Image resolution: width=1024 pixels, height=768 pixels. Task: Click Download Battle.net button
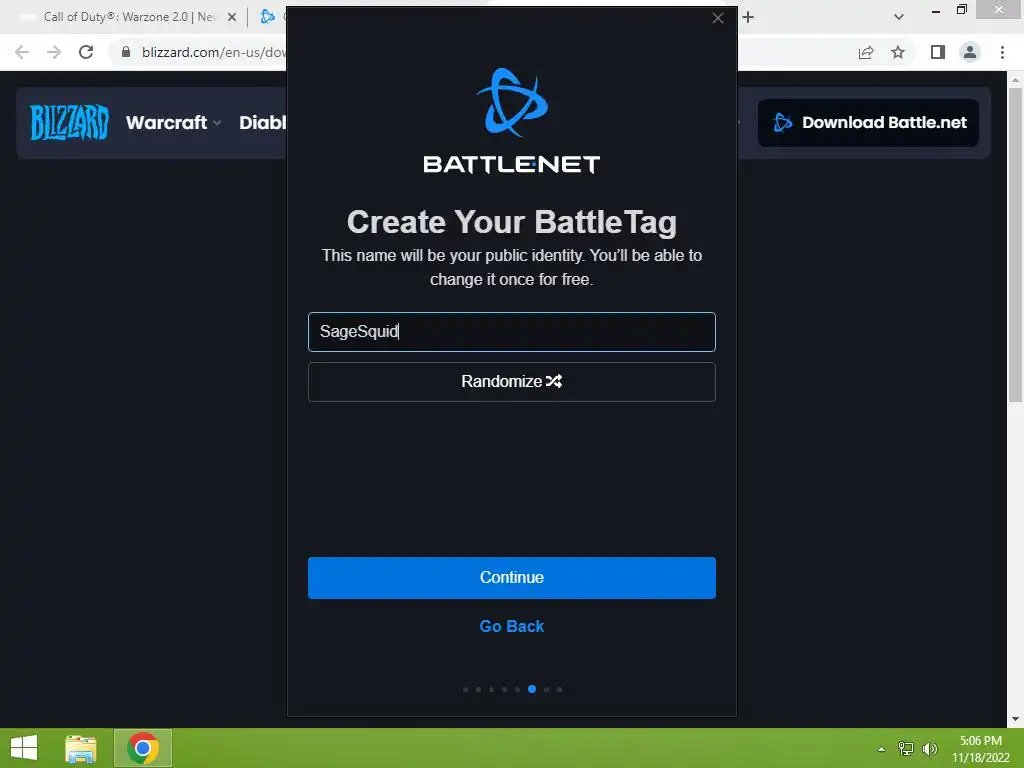(868, 123)
